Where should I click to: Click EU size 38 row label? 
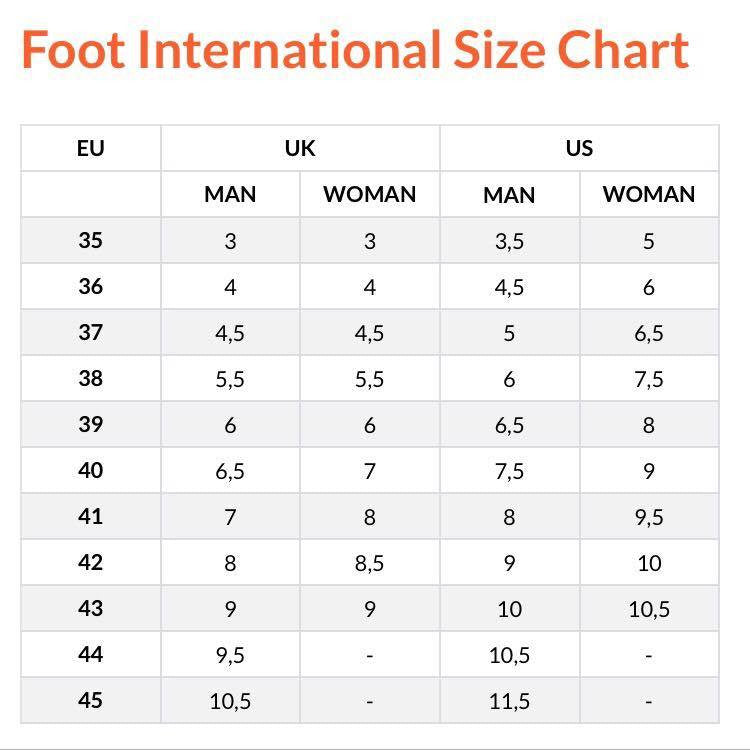(90, 379)
